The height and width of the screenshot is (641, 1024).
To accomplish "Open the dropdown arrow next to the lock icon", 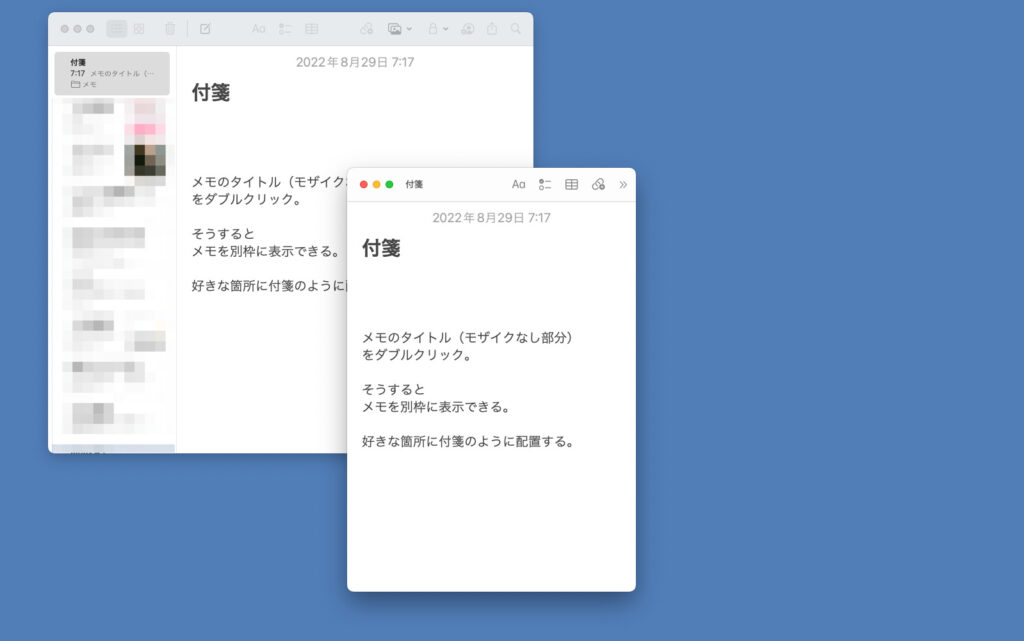I will point(446,28).
